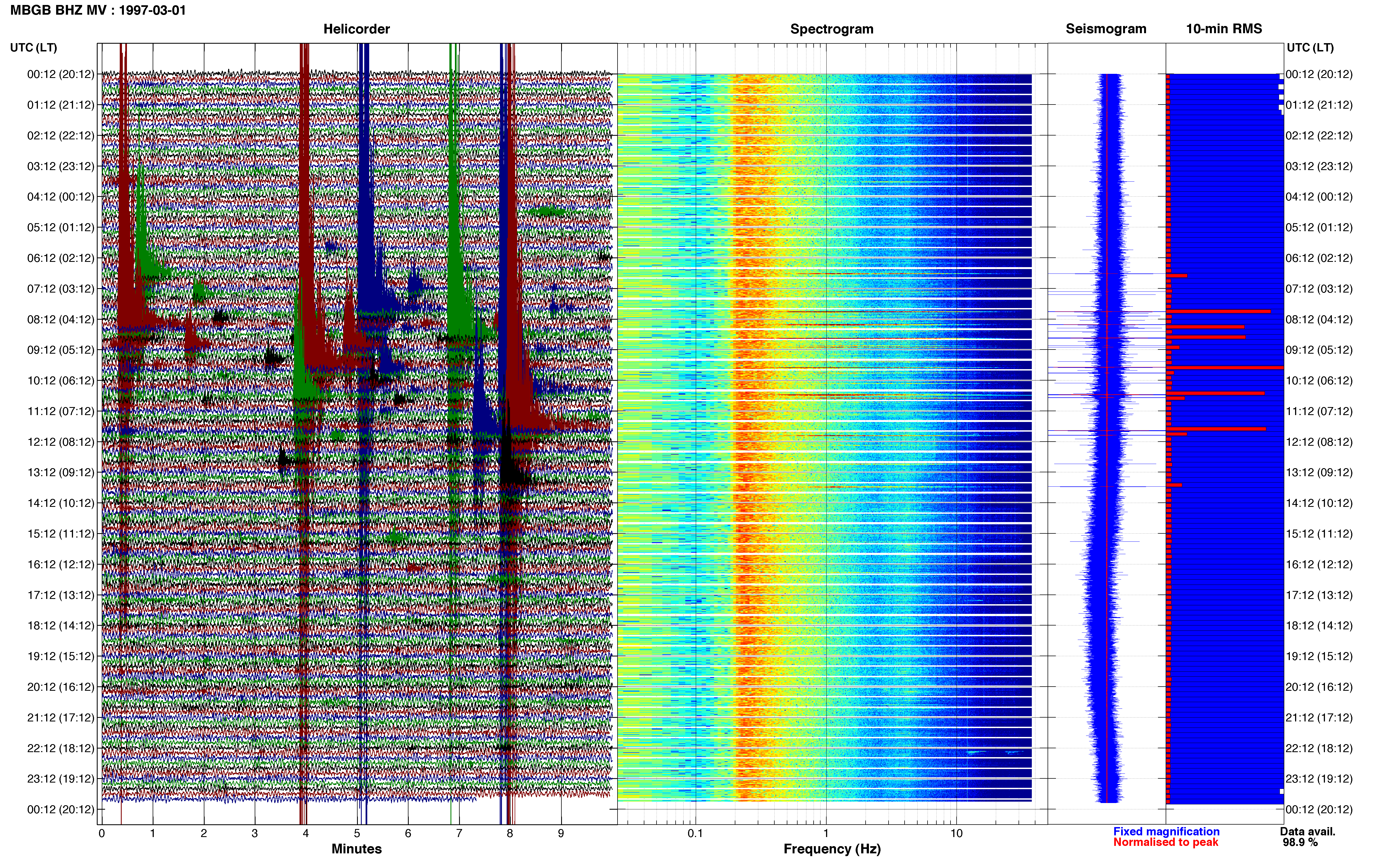1388x868 pixels.
Task: Click the '10' Hz frequency tick label
Action: click(x=956, y=833)
